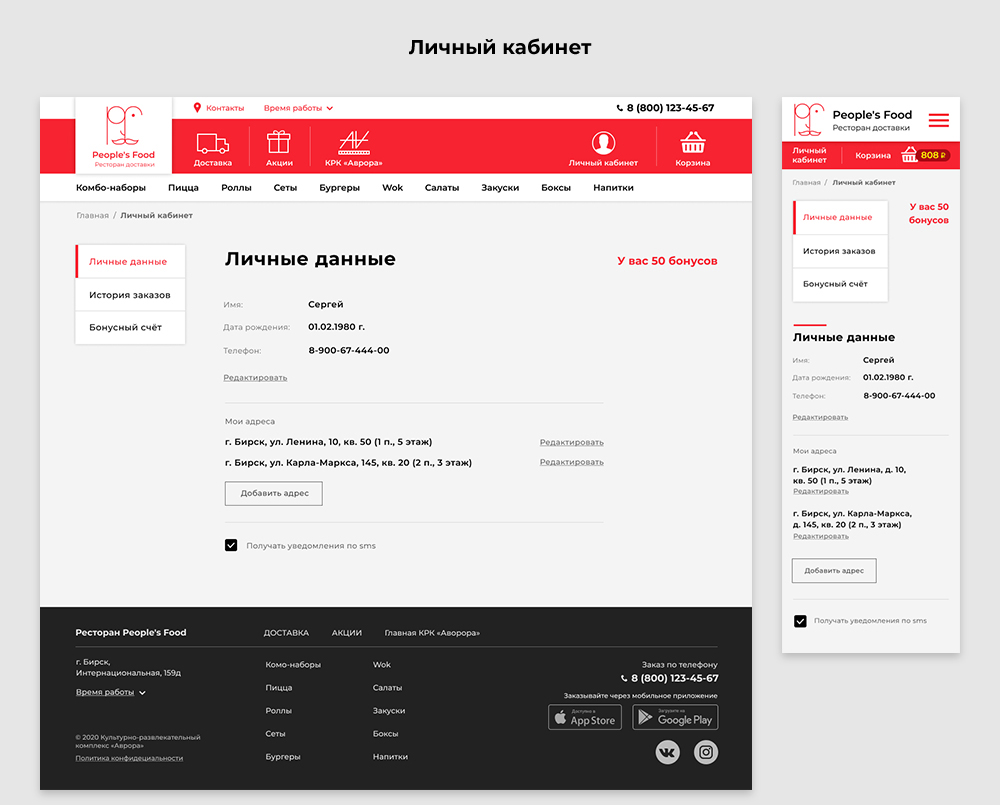The width and height of the screenshot is (1000, 805).
Task: Select the desktop Бонусный счёт sidebar tab
Action: click(x=130, y=327)
